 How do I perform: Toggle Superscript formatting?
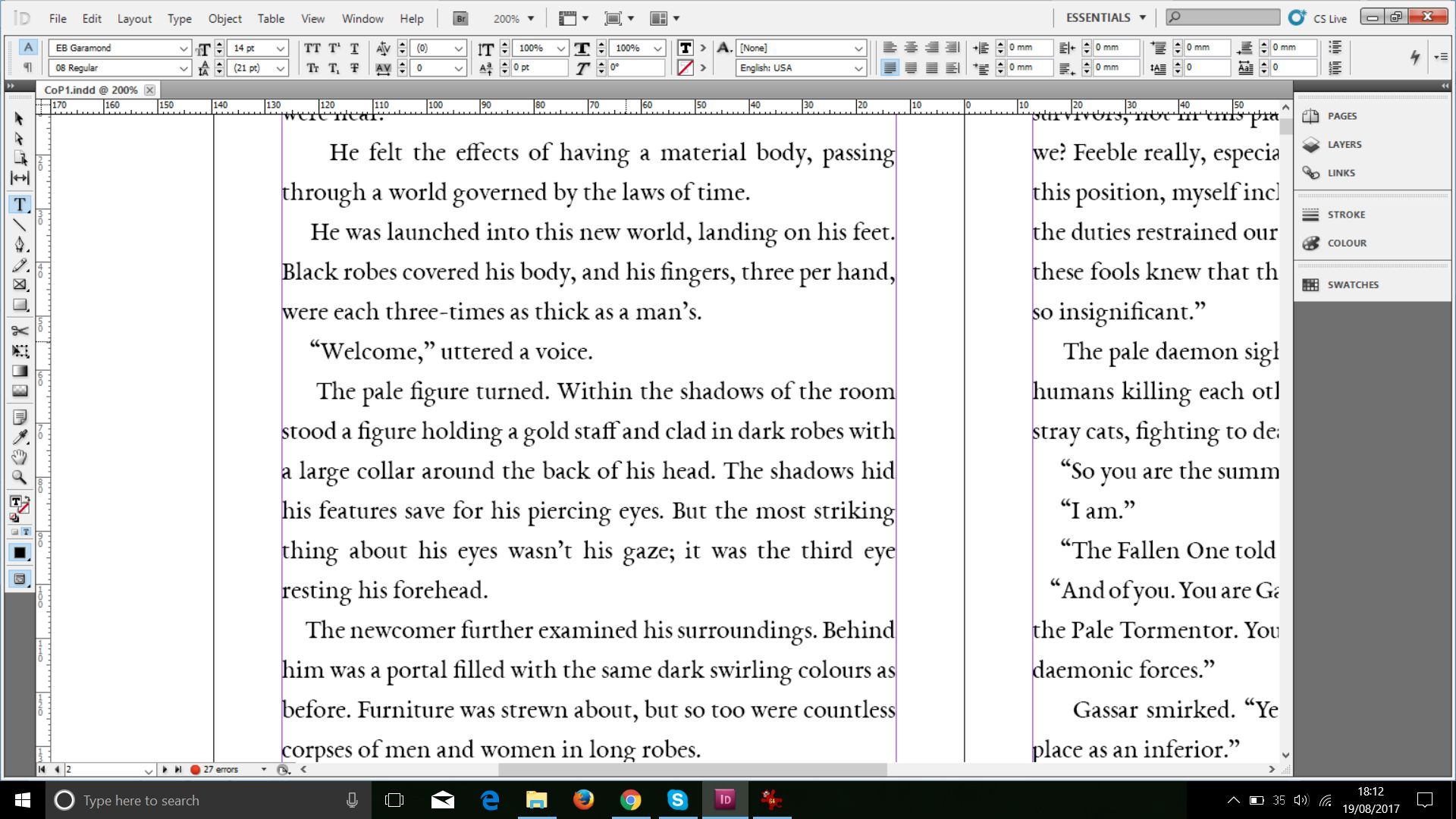tap(333, 47)
